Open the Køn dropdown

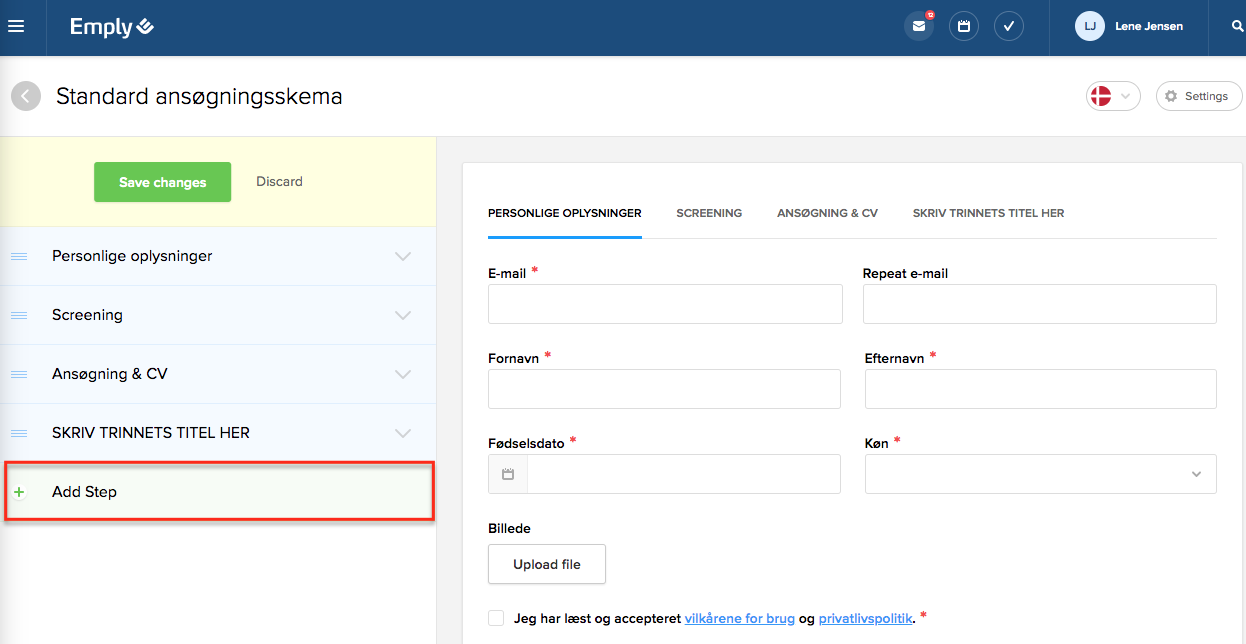click(1040, 474)
